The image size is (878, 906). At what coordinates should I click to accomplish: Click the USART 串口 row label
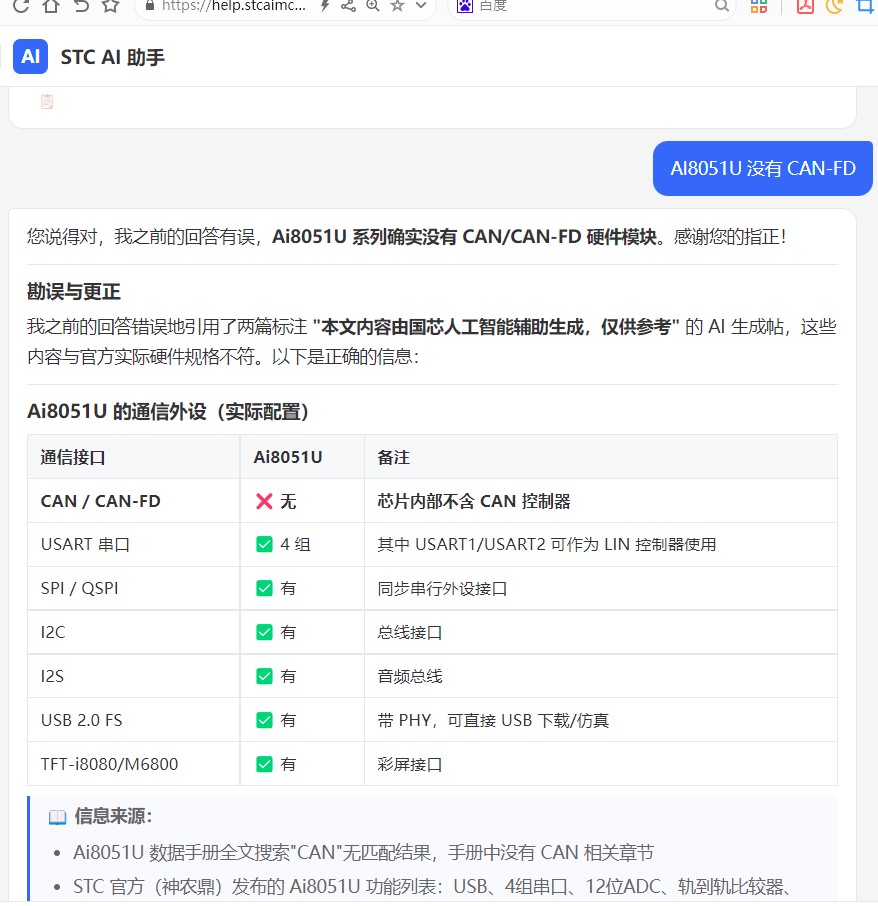pos(85,544)
